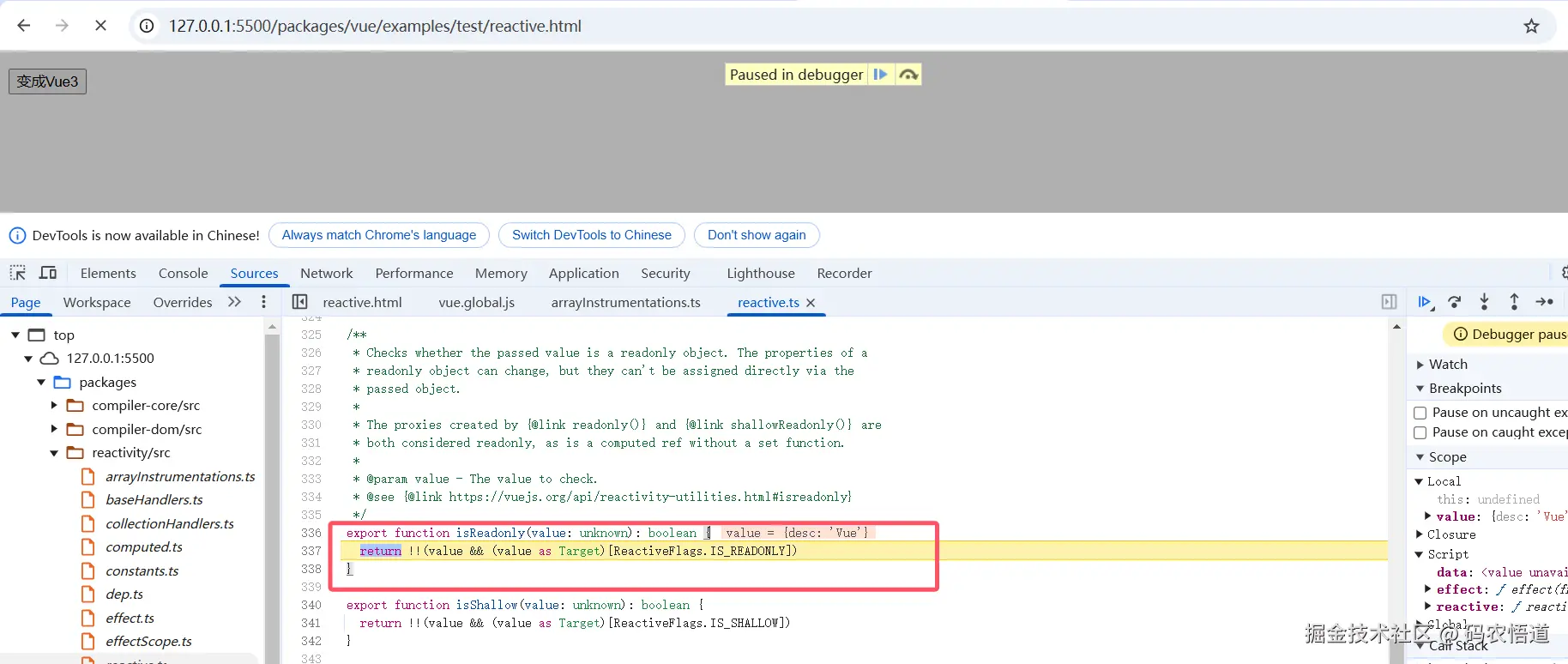Image resolution: width=1568 pixels, height=664 pixels.
Task: Switch to the vue.global.js editor tab
Action: pyautogui.click(x=477, y=302)
